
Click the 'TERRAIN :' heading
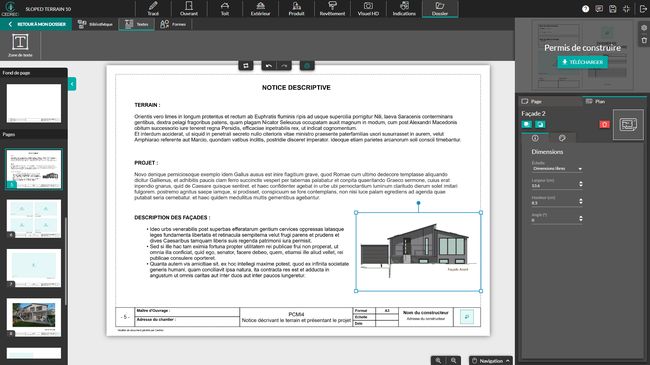click(x=147, y=105)
